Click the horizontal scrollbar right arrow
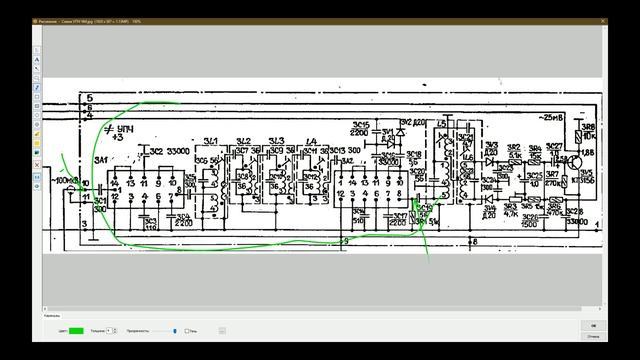 [x=600, y=309]
